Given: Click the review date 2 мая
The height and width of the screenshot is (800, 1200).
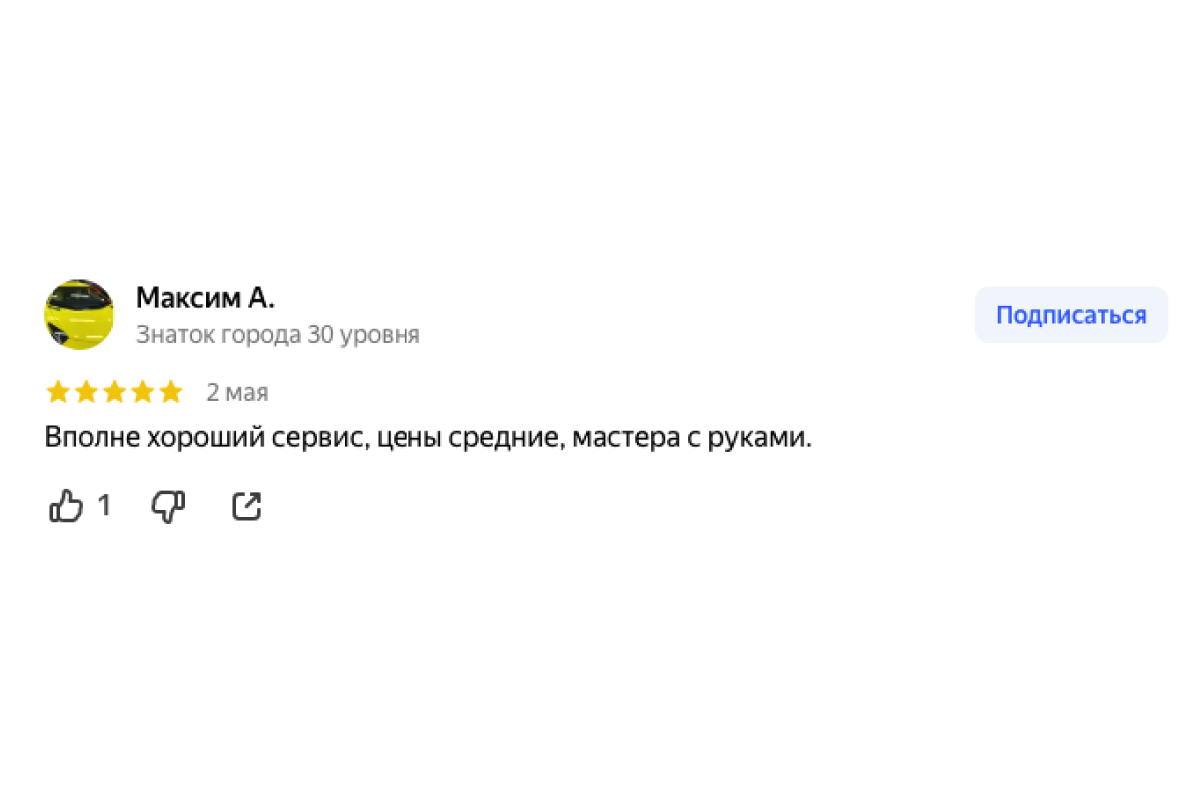Looking at the screenshot, I should click(x=237, y=393).
